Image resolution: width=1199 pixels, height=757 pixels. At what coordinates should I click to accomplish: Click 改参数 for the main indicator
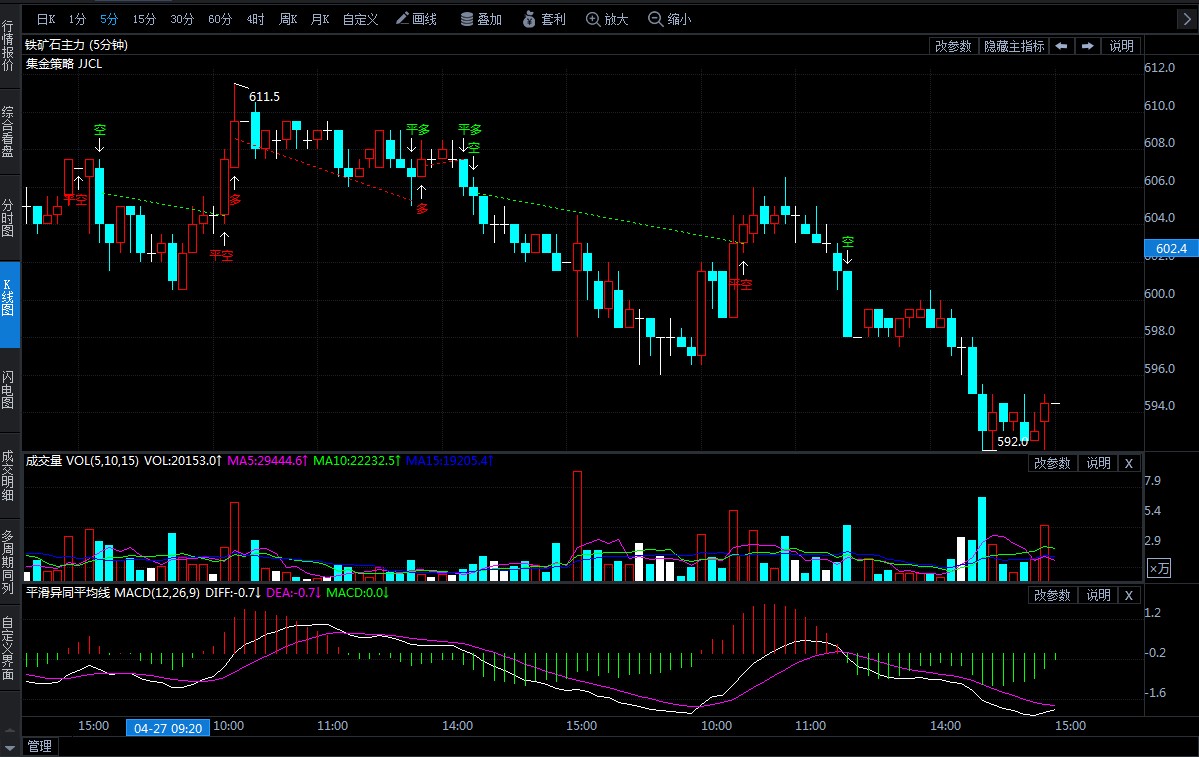coord(954,46)
